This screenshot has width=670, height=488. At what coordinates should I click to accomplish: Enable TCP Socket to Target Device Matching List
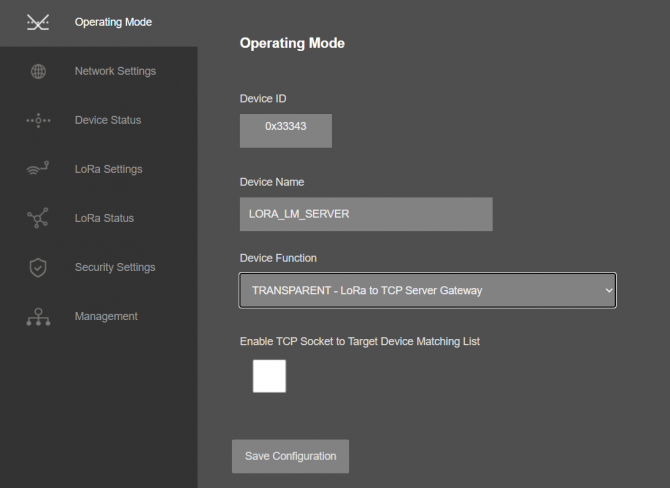tap(269, 376)
